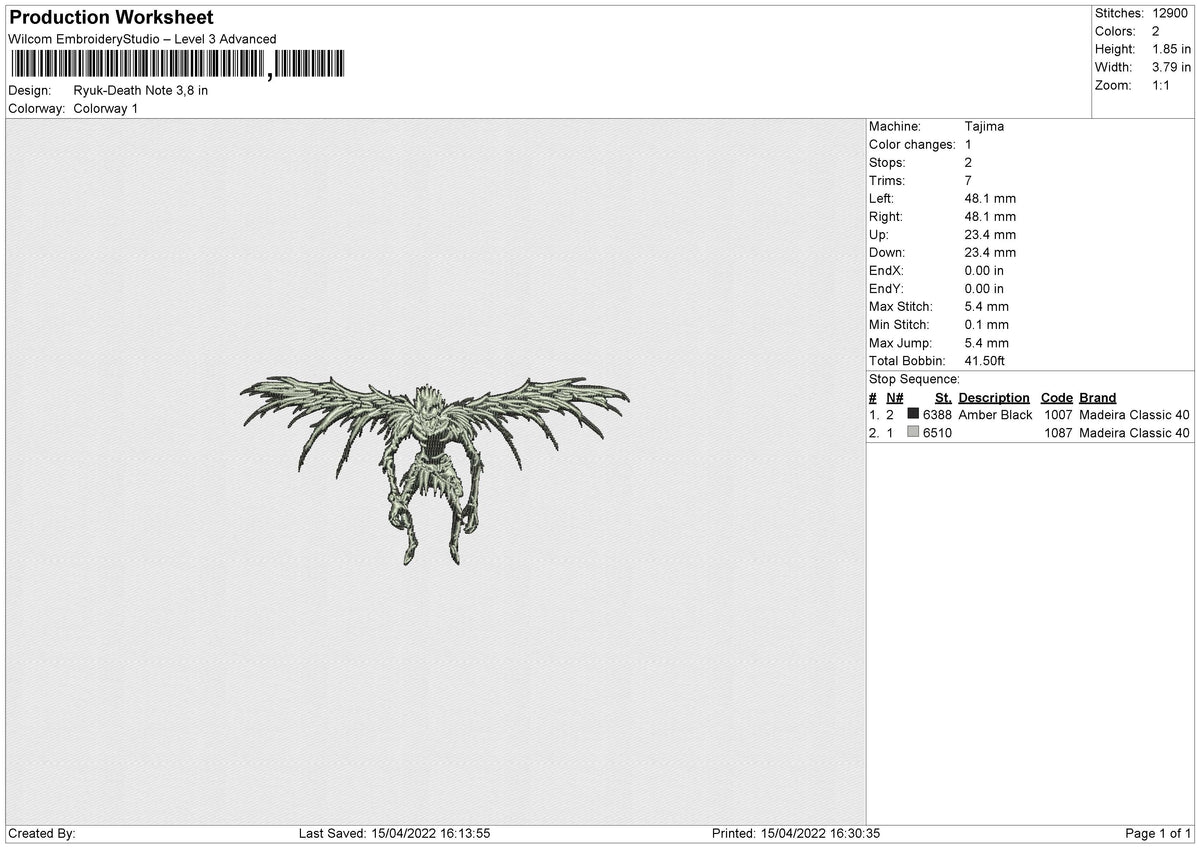Image resolution: width=1200 pixels, height=848 pixels.
Task: Select the Description column header
Action: [993, 398]
